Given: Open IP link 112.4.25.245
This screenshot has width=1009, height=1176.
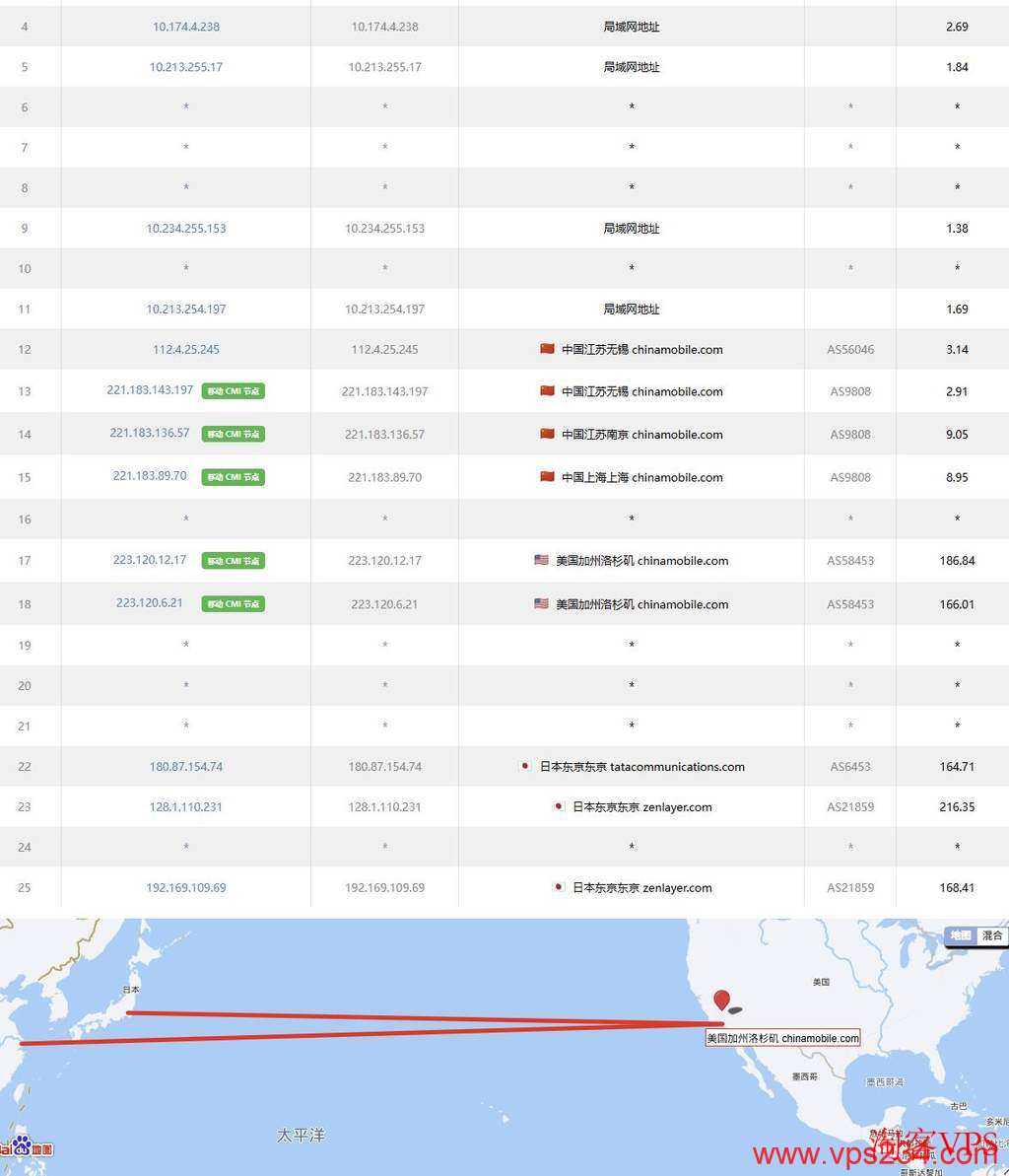Looking at the screenshot, I should pyautogui.click(x=186, y=350).
